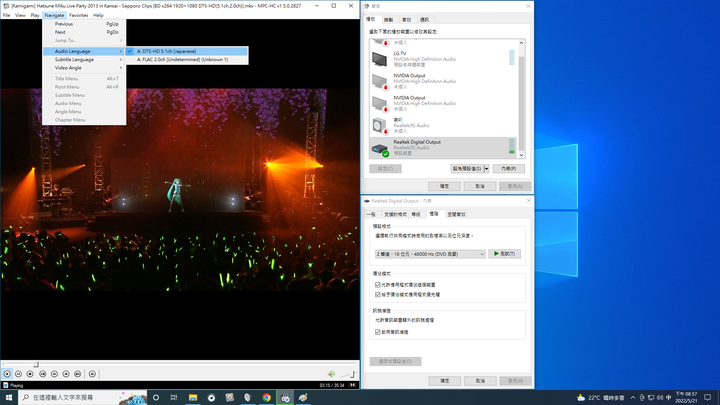Viewport: 720px width, 405px height.
Task: Click the taskbar clock showing 2022/5/21
Action: tap(686, 398)
